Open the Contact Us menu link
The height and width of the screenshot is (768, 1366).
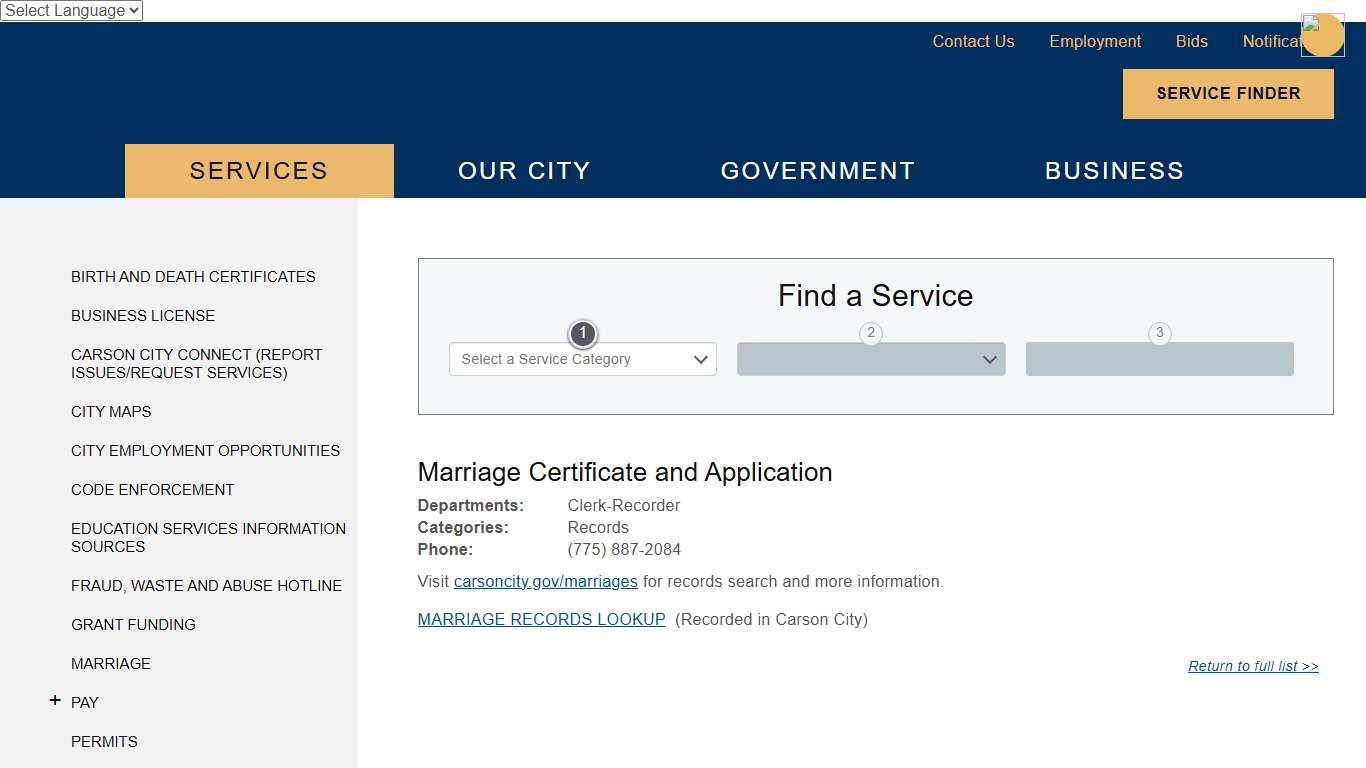973,41
